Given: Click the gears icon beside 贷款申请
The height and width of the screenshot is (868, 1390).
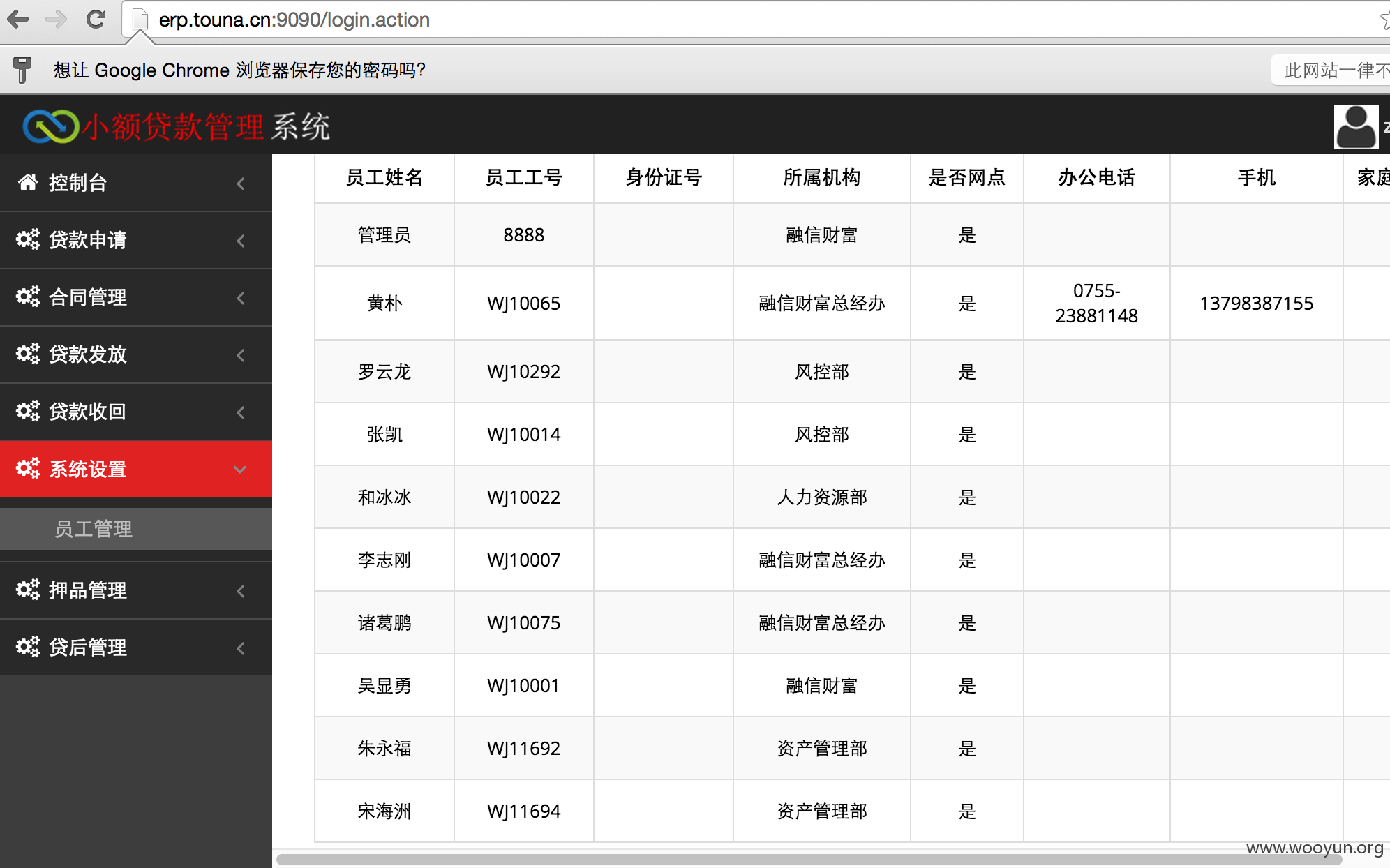Looking at the screenshot, I should click(x=28, y=239).
